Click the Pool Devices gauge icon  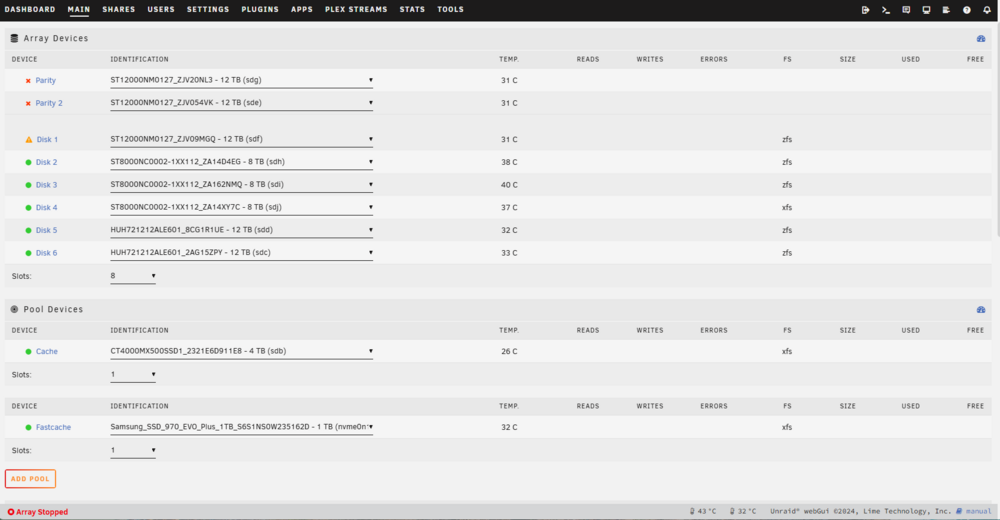point(981,309)
